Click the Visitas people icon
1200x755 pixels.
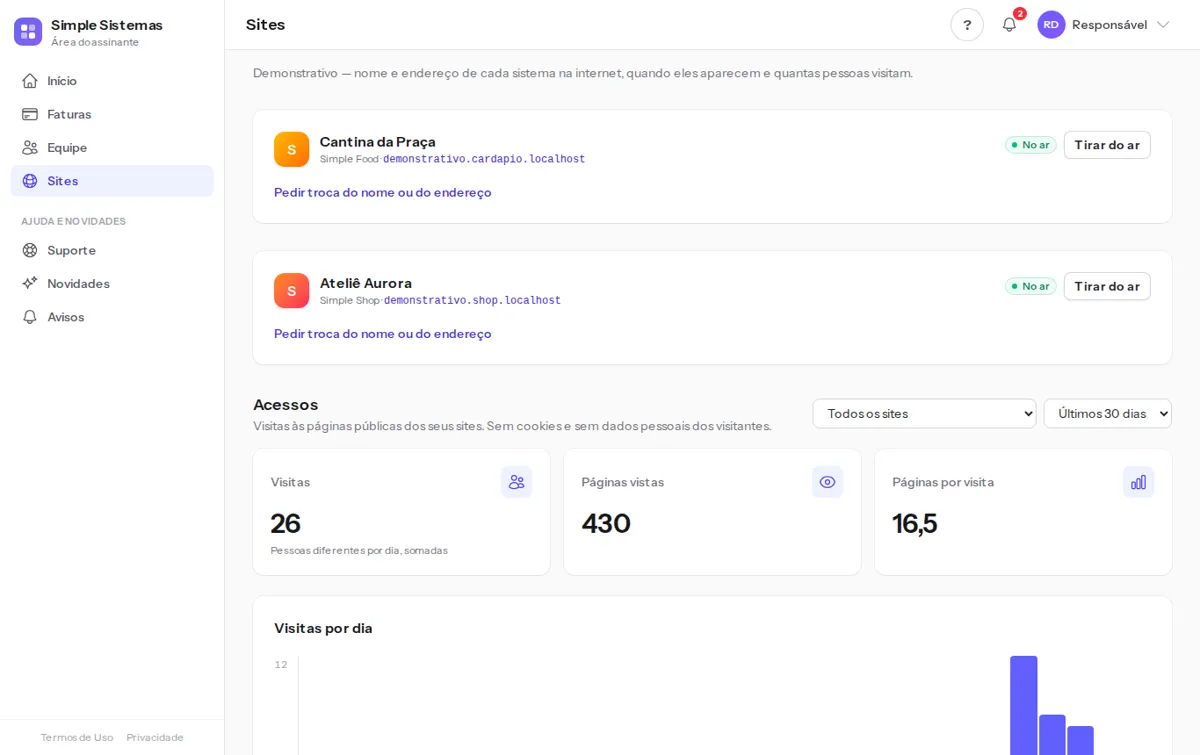(x=516, y=482)
